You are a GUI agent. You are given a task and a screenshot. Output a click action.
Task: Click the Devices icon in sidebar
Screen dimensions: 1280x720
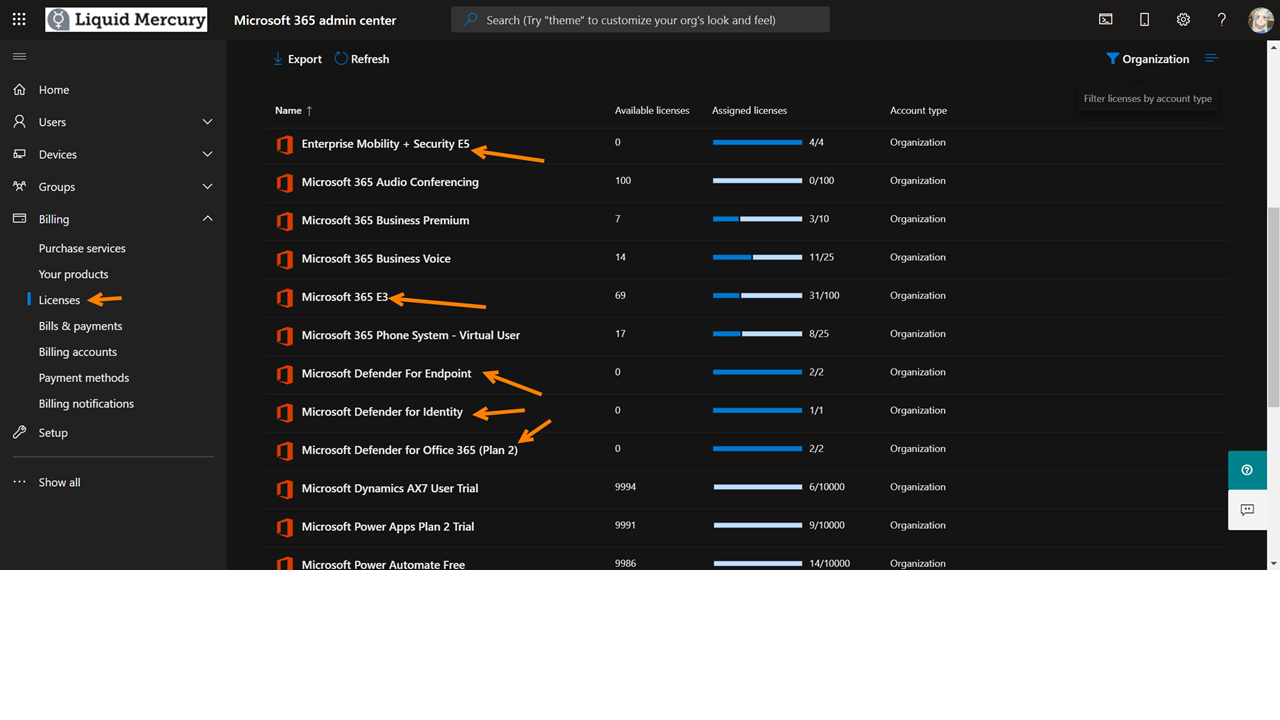pos(19,154)
